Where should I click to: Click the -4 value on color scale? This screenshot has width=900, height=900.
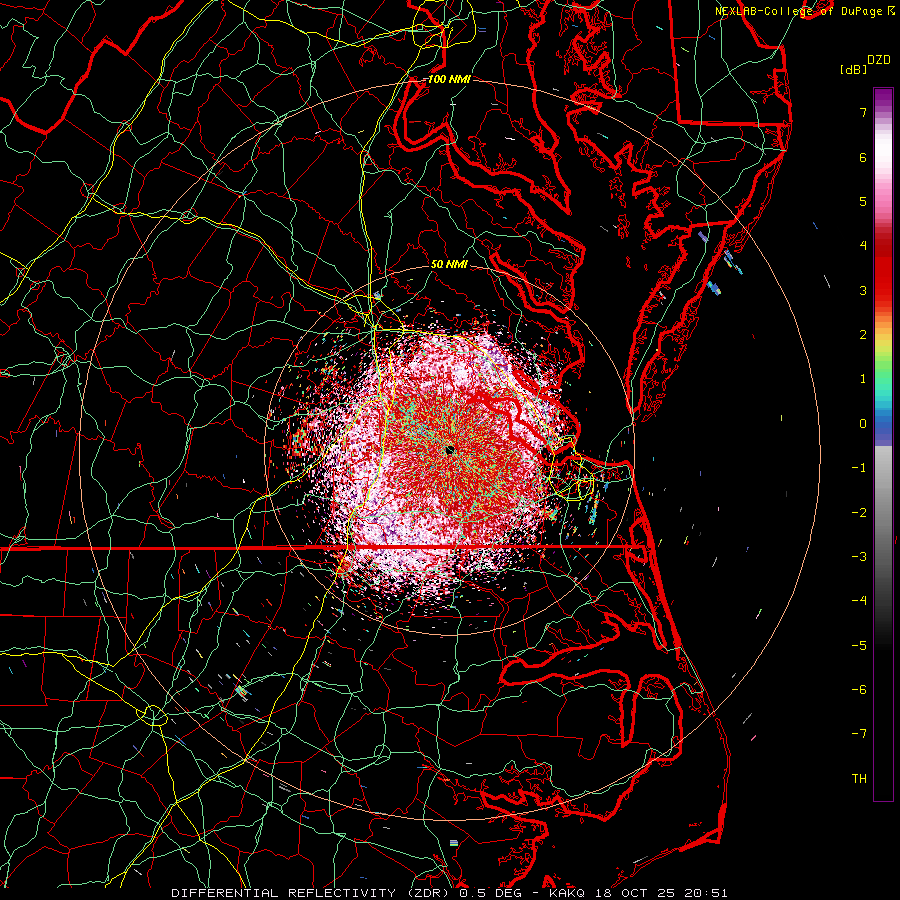[x=859, y=601]
